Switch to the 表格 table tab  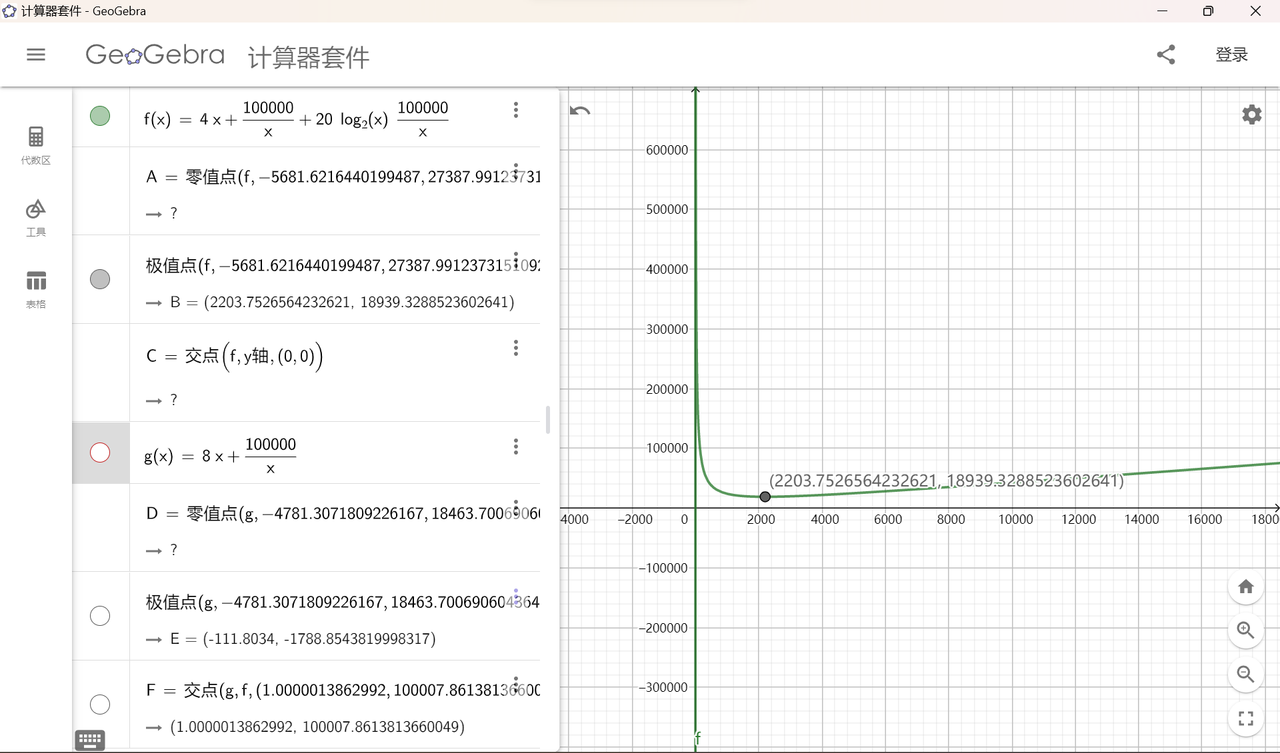(x=36, y=289)
